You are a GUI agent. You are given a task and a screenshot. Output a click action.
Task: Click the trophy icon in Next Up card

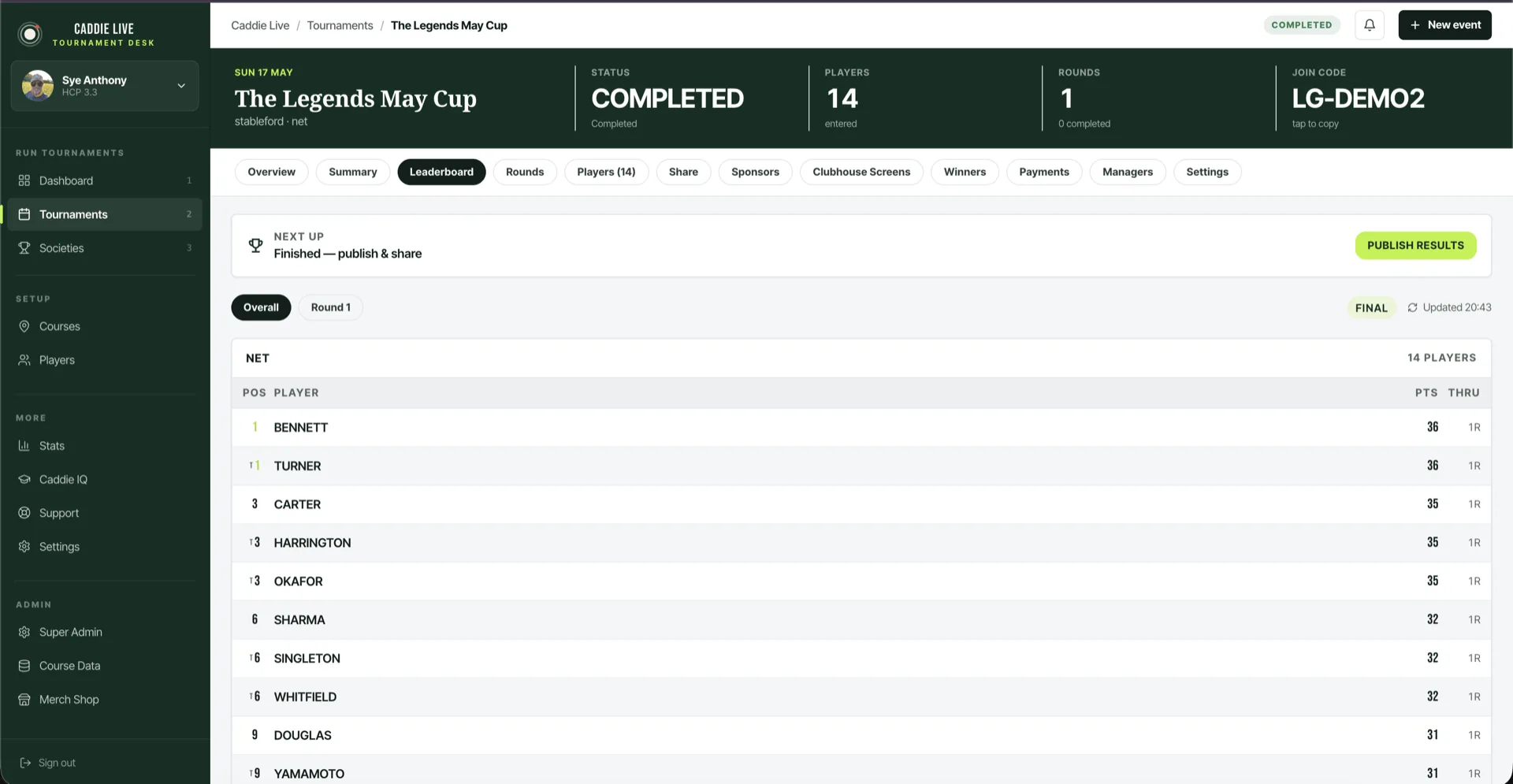(x=255, y=246)
